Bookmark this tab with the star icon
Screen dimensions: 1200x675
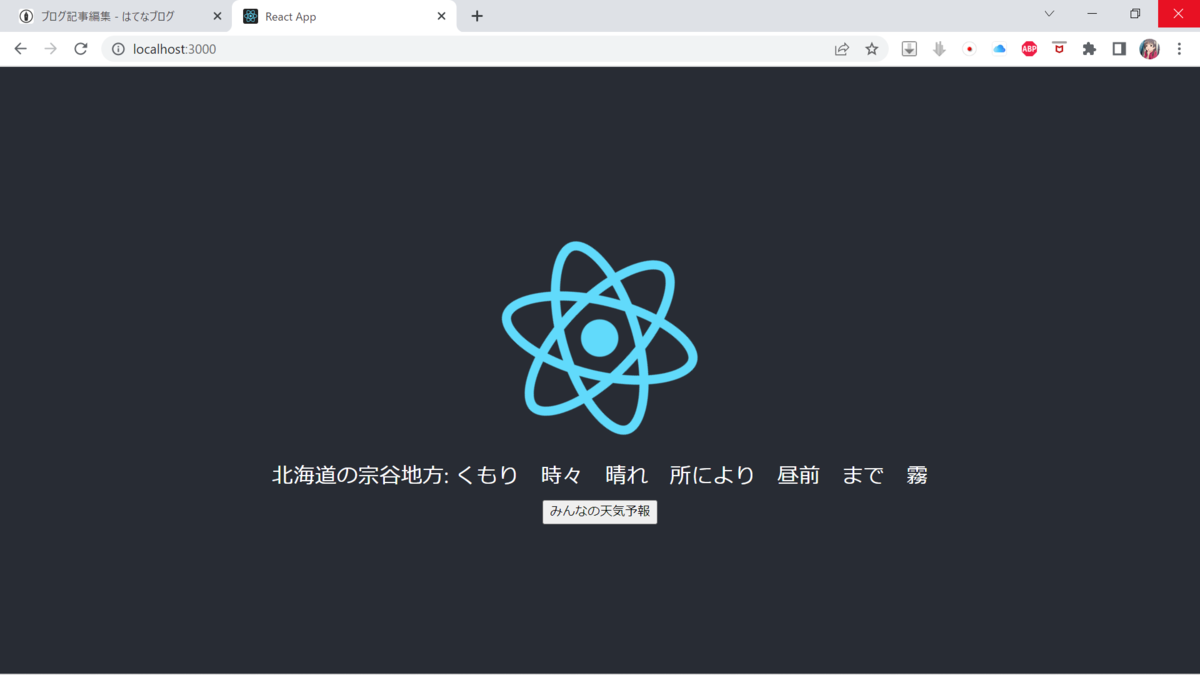point(872,49)
